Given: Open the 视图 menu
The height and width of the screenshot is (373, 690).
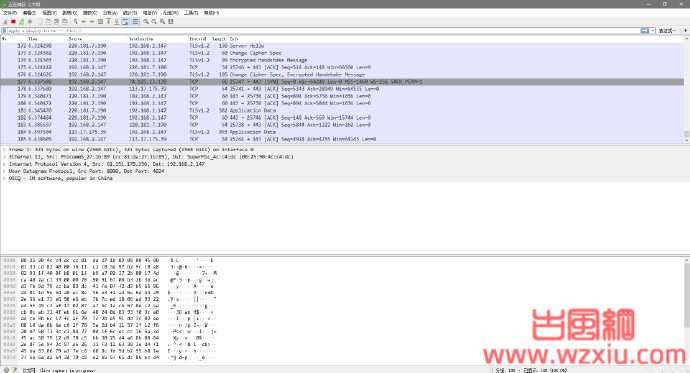Looking at the screenshot, I should [x=49, y=13].
